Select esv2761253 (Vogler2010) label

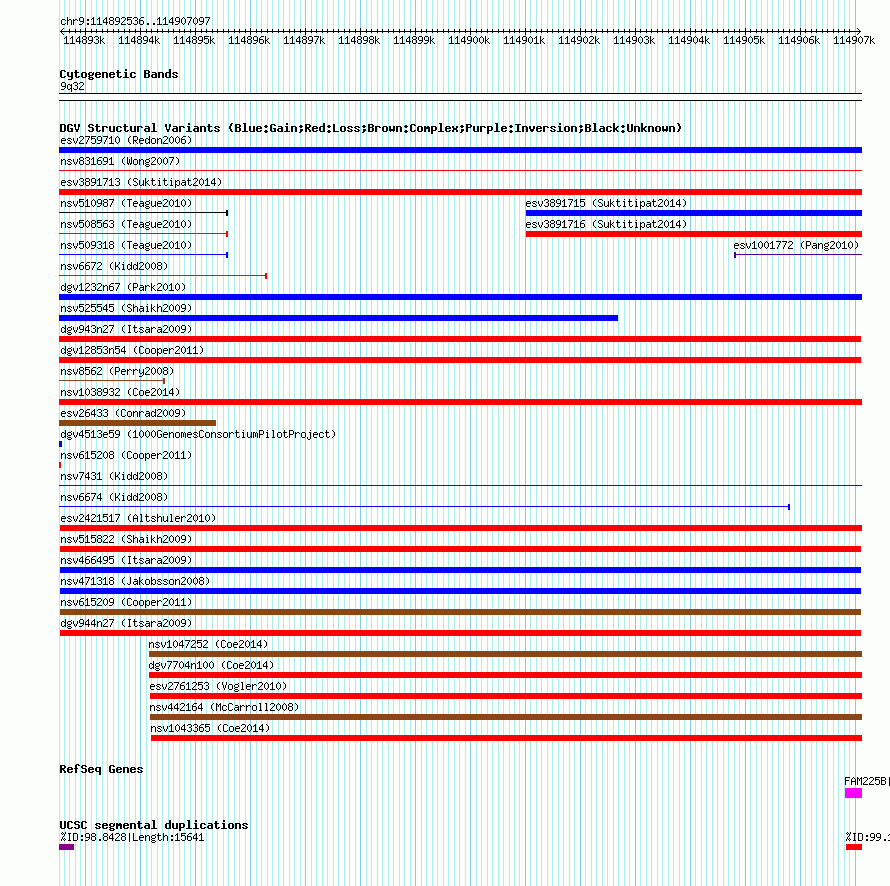pyautogui.click(x=219, y=686)
